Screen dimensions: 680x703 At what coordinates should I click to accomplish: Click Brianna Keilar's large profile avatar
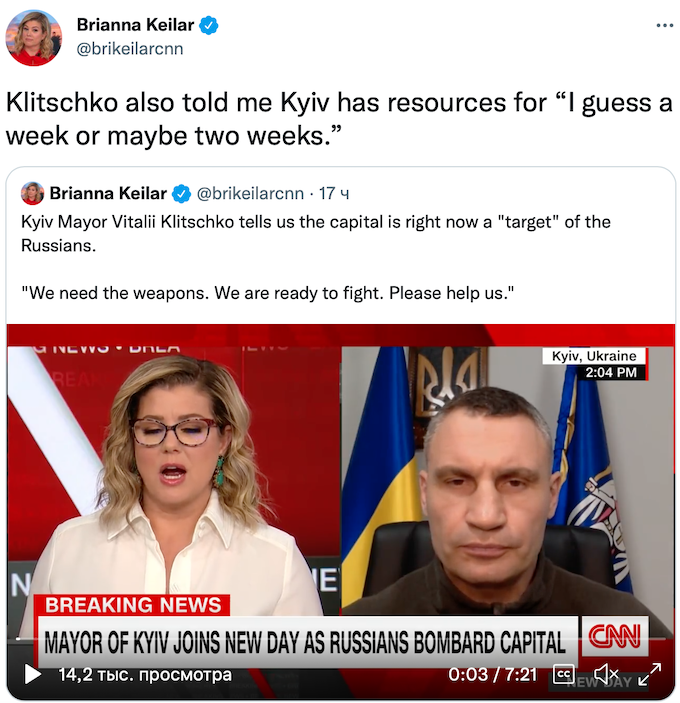33,38
